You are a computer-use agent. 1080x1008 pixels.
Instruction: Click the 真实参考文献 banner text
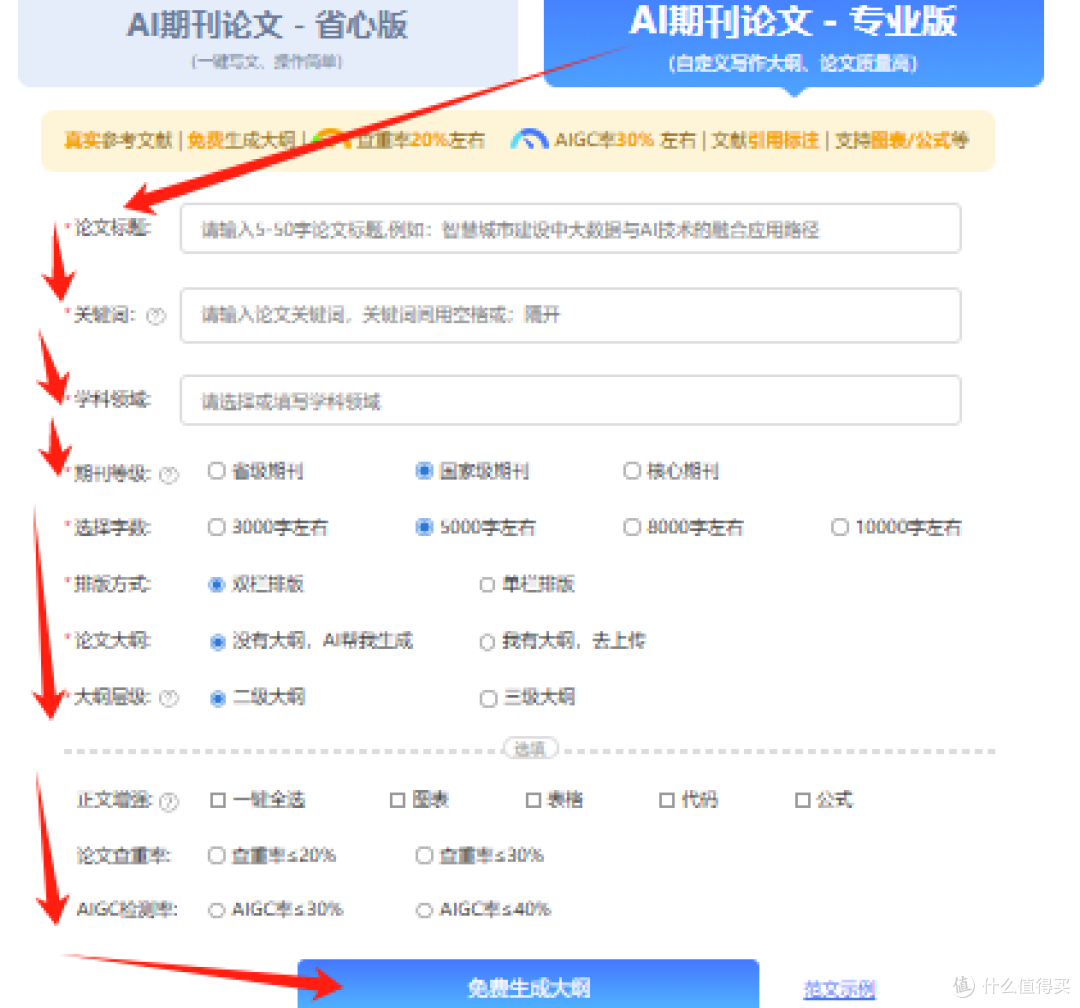click(x=118, y=141)
